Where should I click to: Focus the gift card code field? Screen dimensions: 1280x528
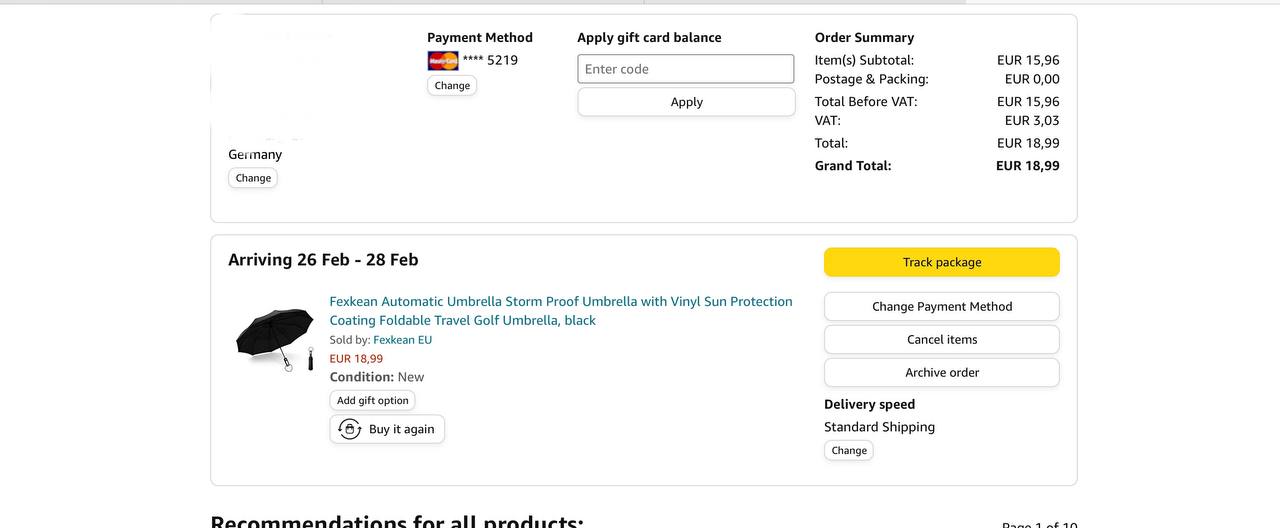click(686, 69)
